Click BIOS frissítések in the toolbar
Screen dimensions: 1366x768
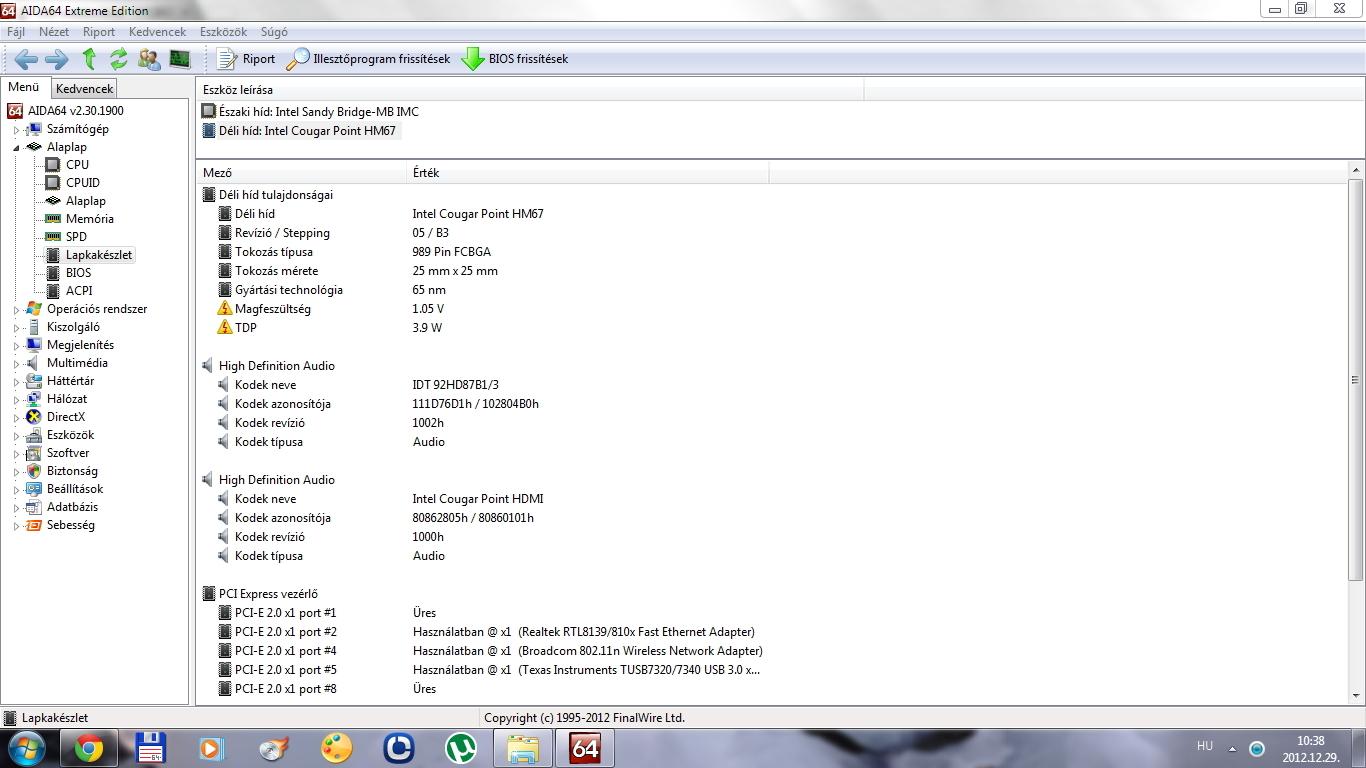[515, 59]
